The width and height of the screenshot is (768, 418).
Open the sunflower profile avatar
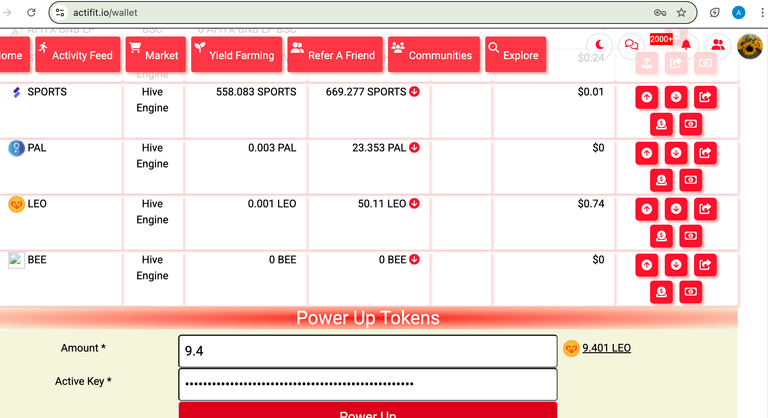(749, 46)
